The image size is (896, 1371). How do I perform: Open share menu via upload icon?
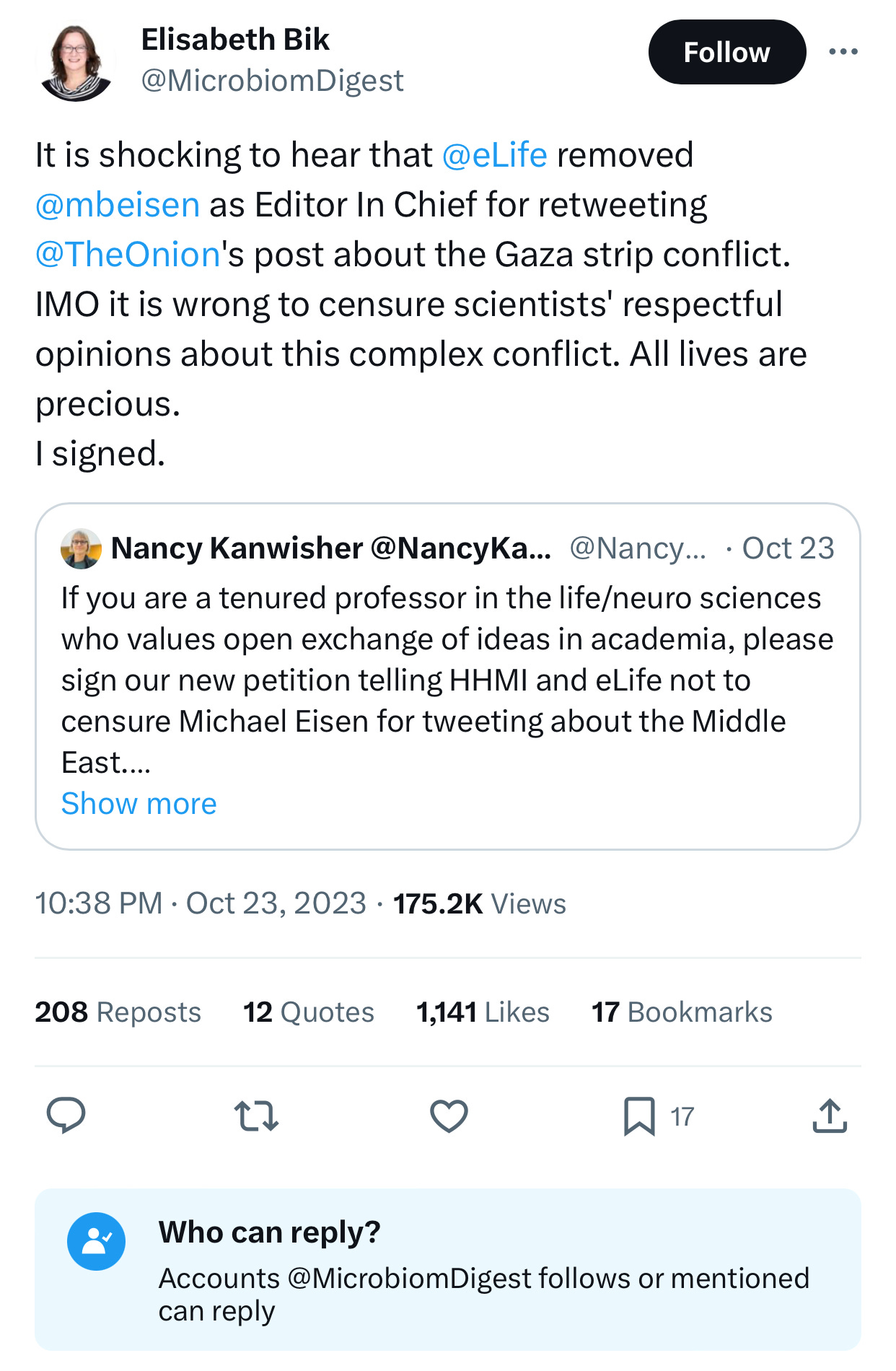tap(830, 1116)
